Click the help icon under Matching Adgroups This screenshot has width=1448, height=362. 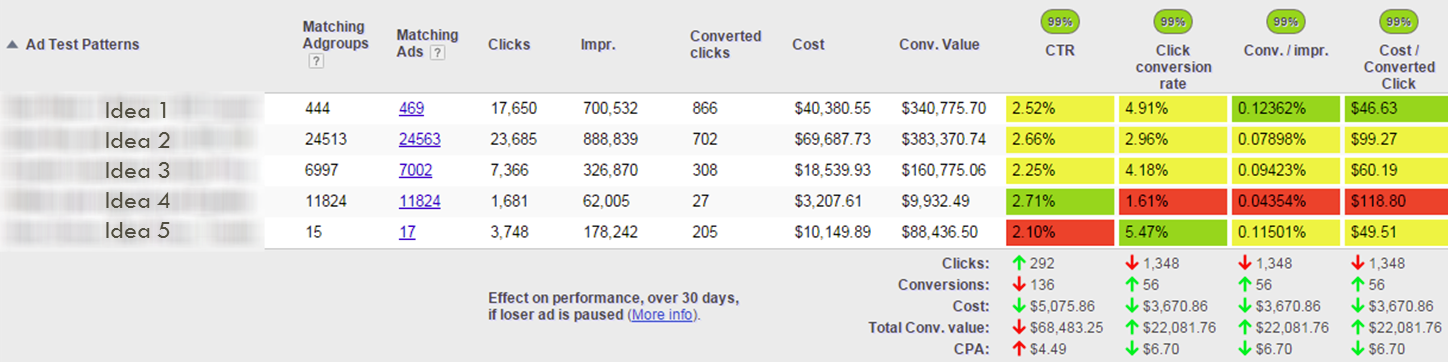pos(316,61)
